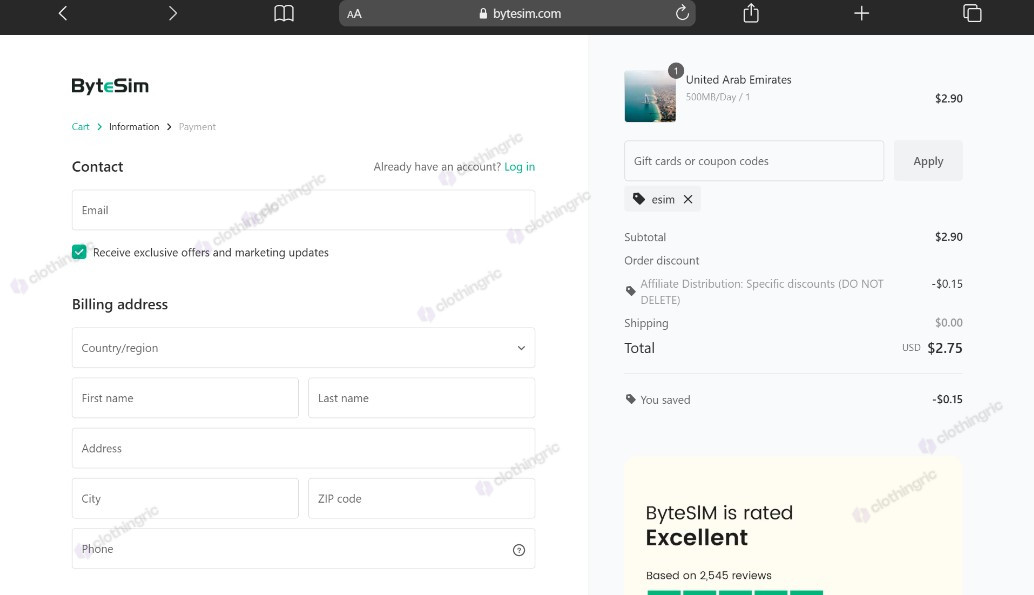
Task: Click Based on 2,545 reviews text
Action: pos(708,575)
